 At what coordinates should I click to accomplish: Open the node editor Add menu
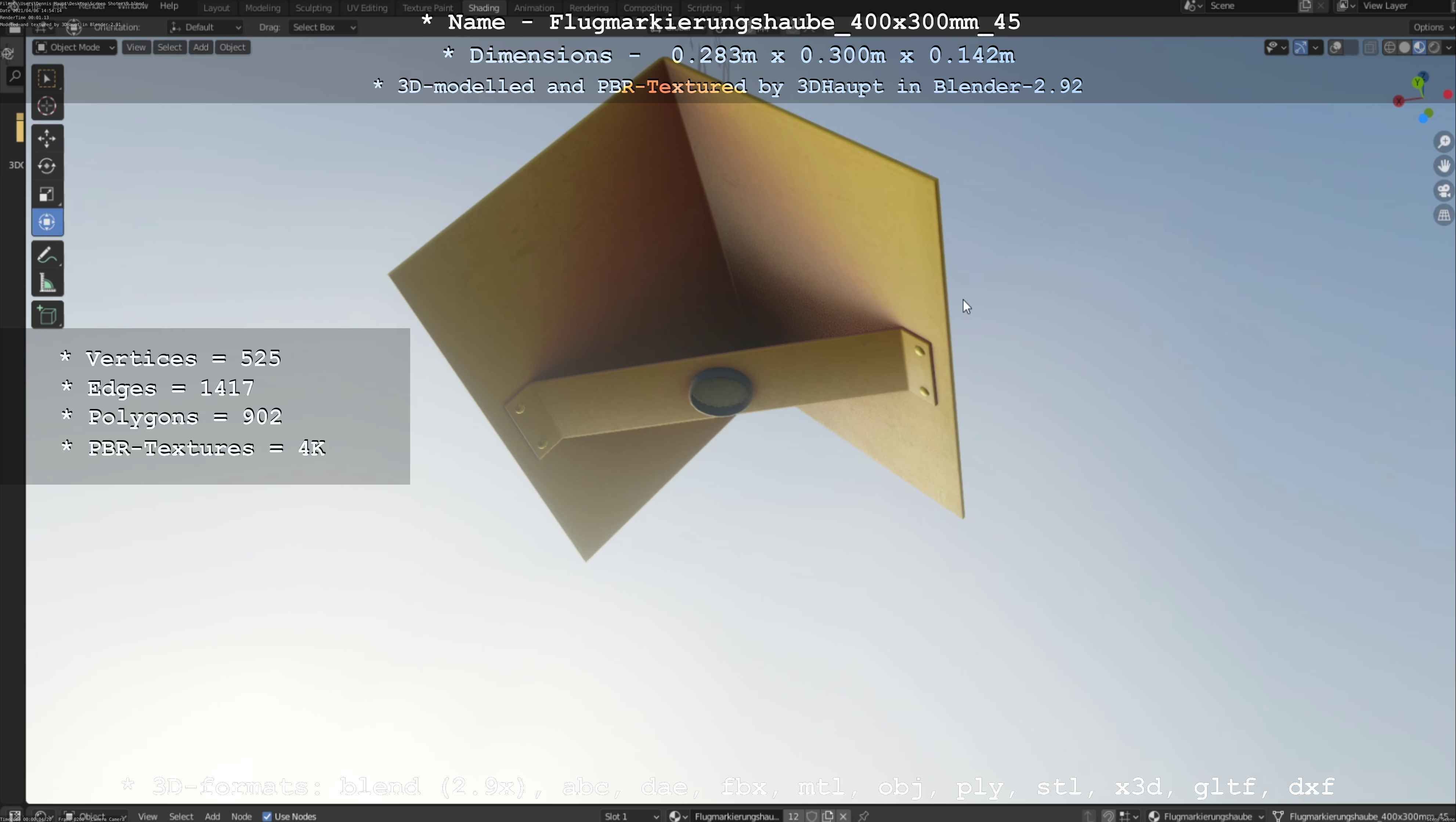213,816
